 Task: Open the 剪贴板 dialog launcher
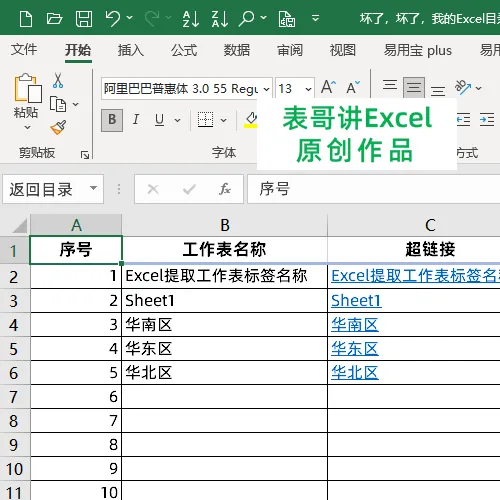85,155
